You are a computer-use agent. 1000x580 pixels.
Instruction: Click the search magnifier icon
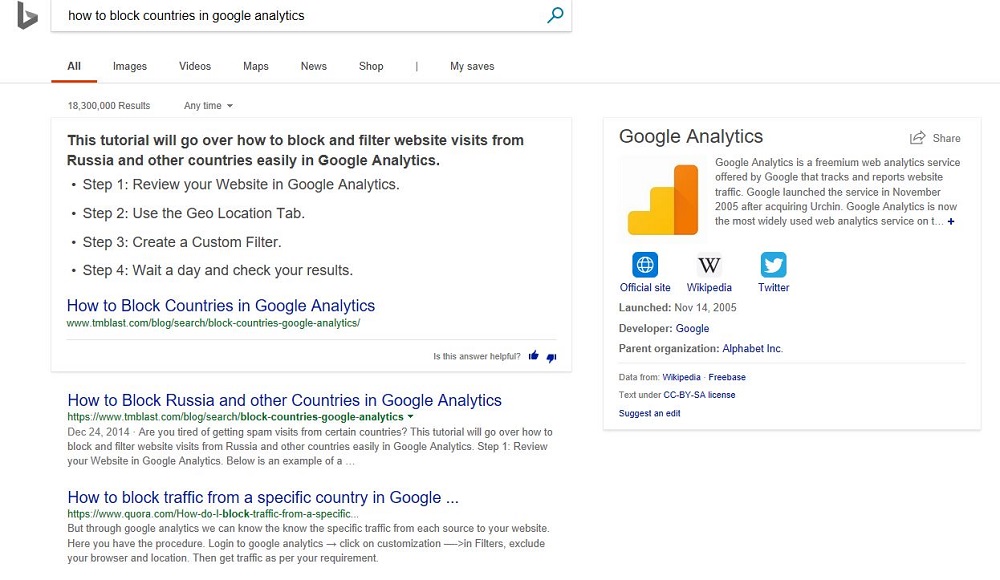tap(555, 15)
